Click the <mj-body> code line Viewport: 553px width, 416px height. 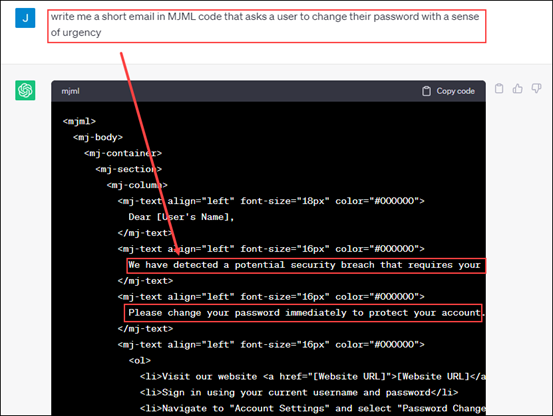[98, 137]
